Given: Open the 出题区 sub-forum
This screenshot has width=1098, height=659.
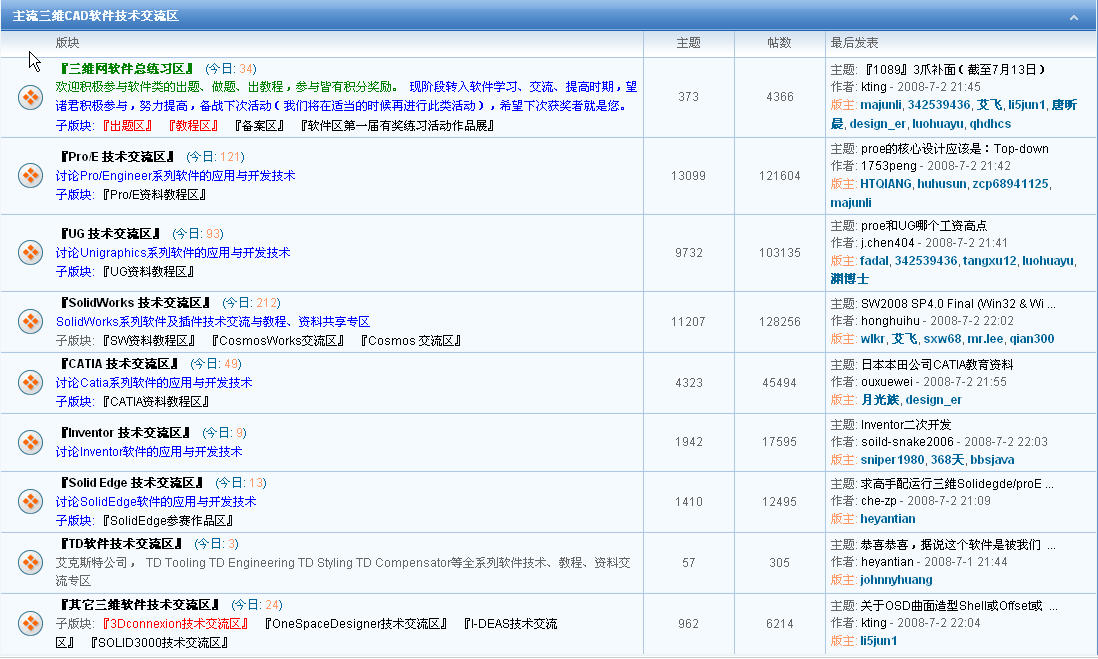Looking at the screenshot, I should pos(127,125).
